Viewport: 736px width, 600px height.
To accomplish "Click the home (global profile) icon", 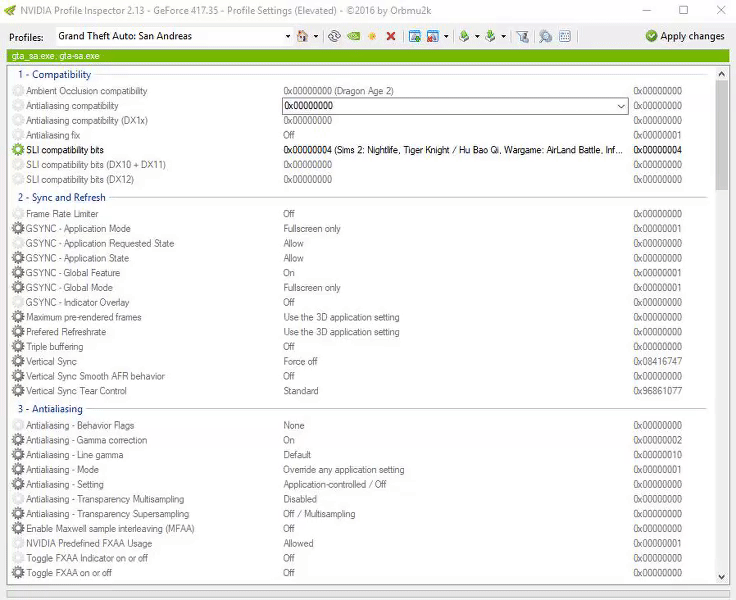I will pos(302,36).
